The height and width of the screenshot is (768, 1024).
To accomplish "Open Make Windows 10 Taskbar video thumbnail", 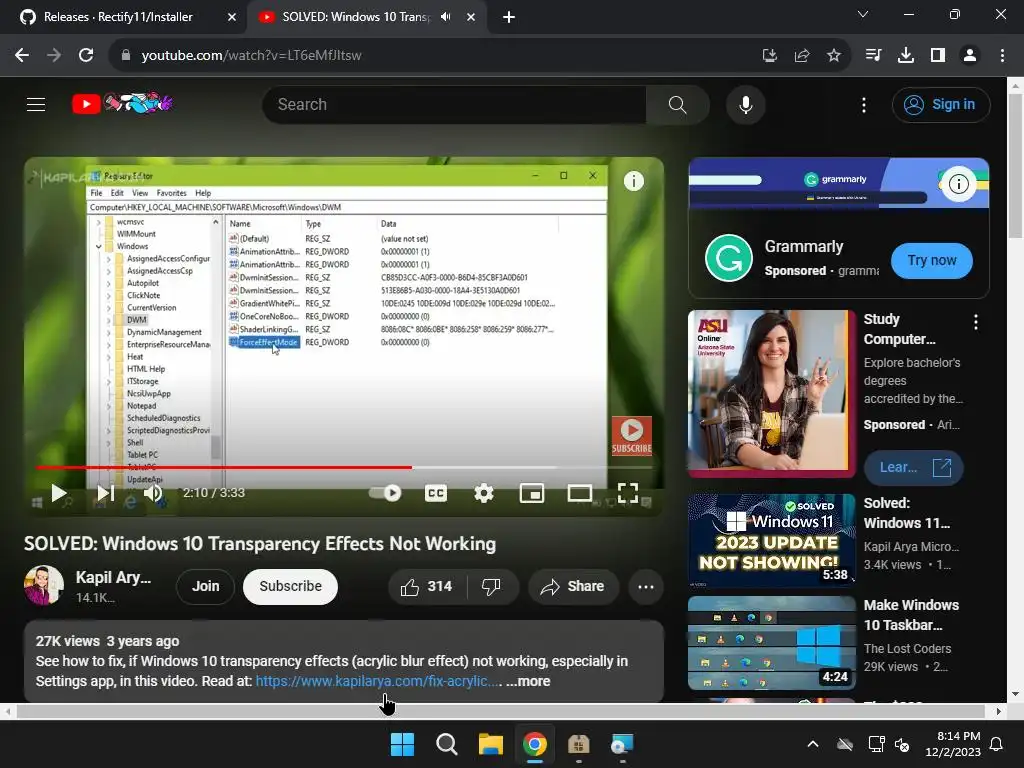I will pyautogui.click(x=771, y=643).
